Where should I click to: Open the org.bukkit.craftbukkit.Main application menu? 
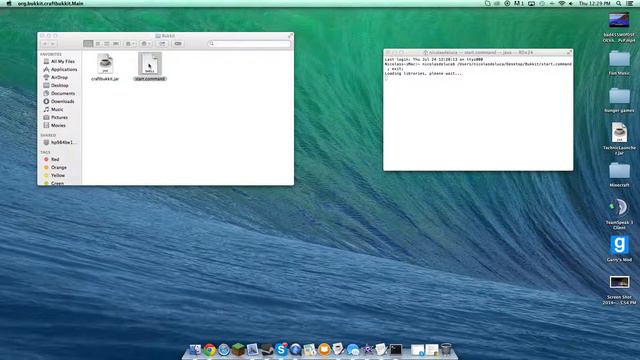point(50,3)
